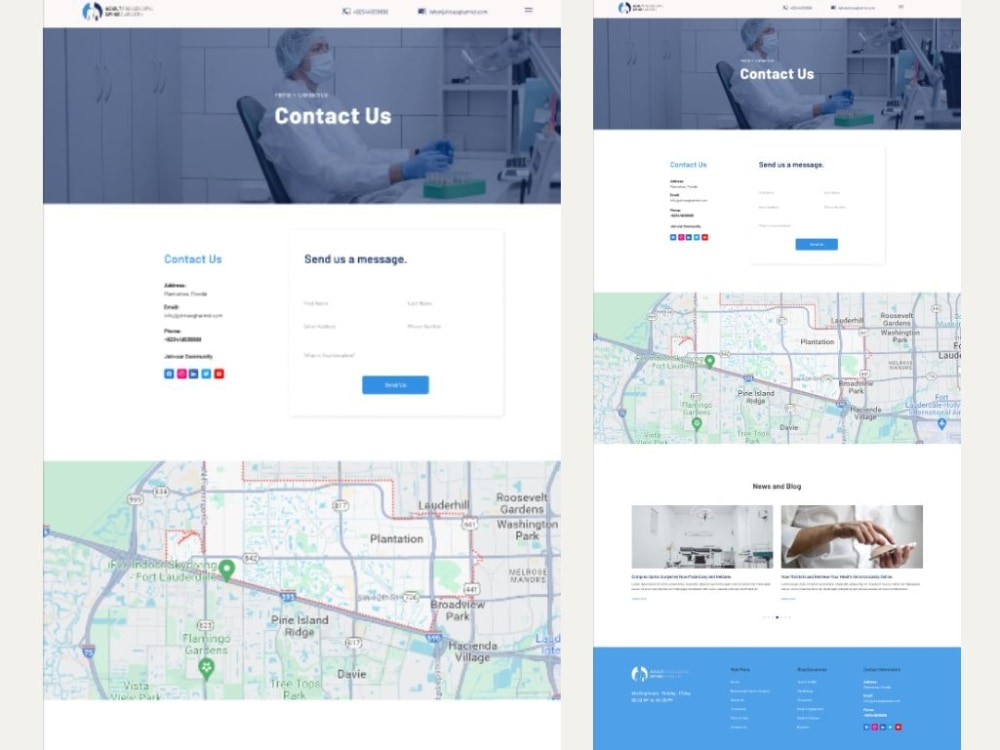Viewport: 1000px width, 750px height.
Task: Click Flamingo Gardens pin on left map
Action: [x=206, y=668]
